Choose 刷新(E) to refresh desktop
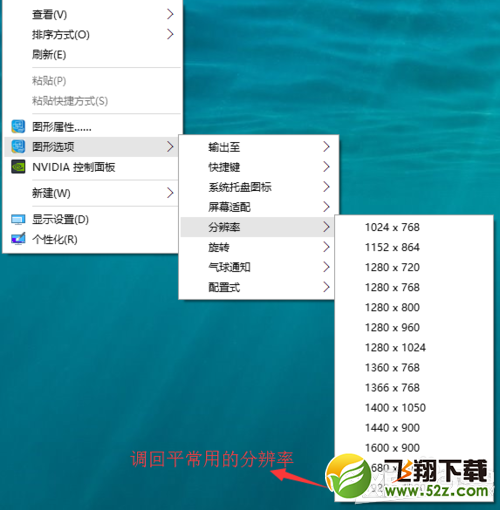 click(93, 54)
